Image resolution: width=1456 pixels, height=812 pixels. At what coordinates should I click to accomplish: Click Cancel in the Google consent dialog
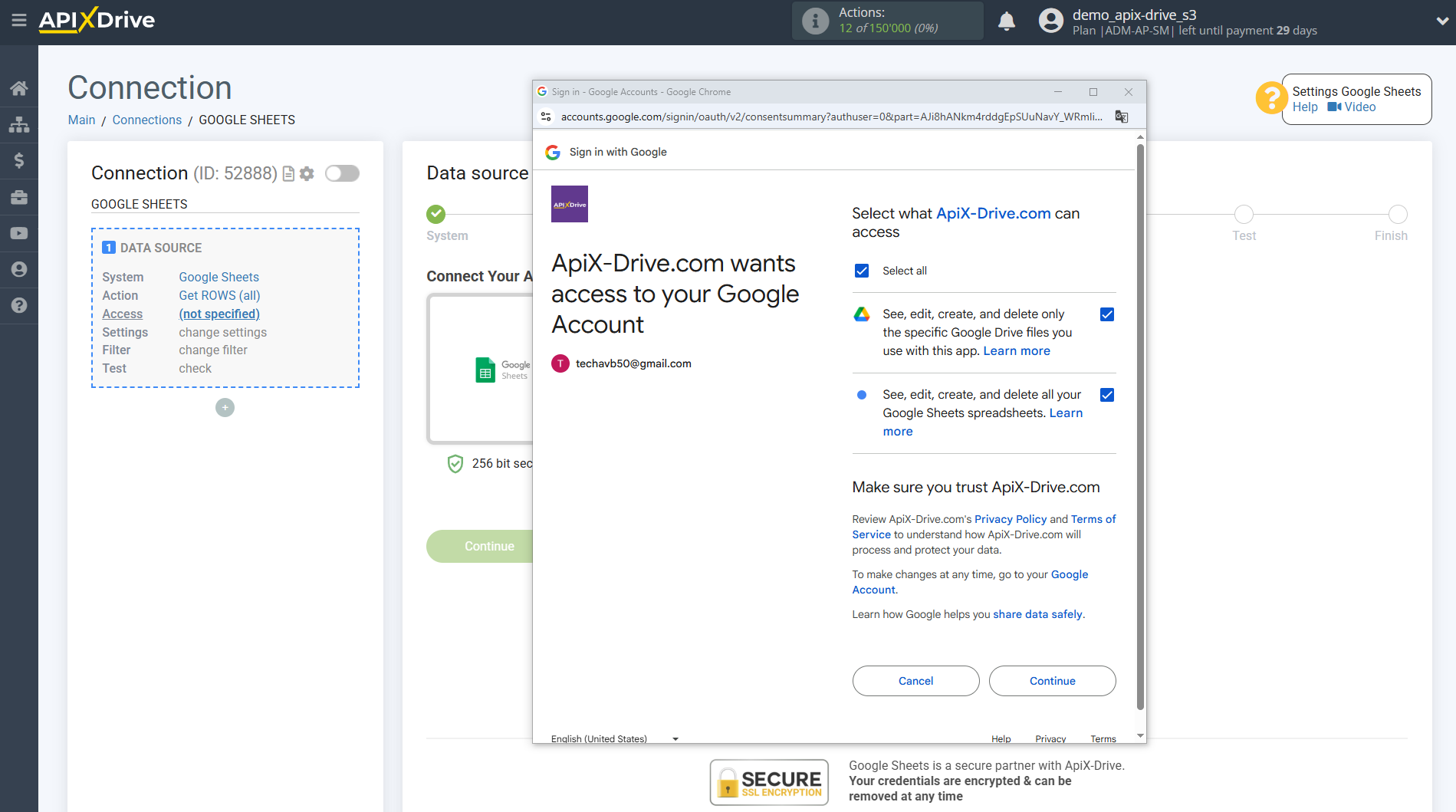pos(915,681)
